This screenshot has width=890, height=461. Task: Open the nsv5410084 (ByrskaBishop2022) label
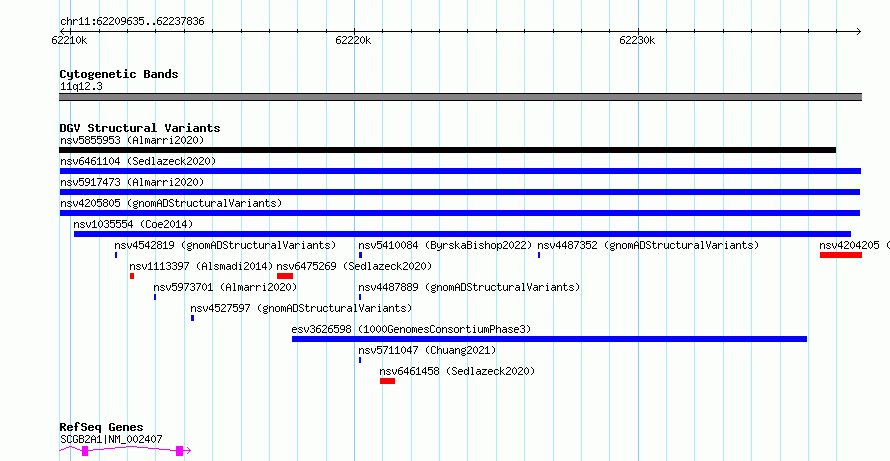click(x=445, y=245)
